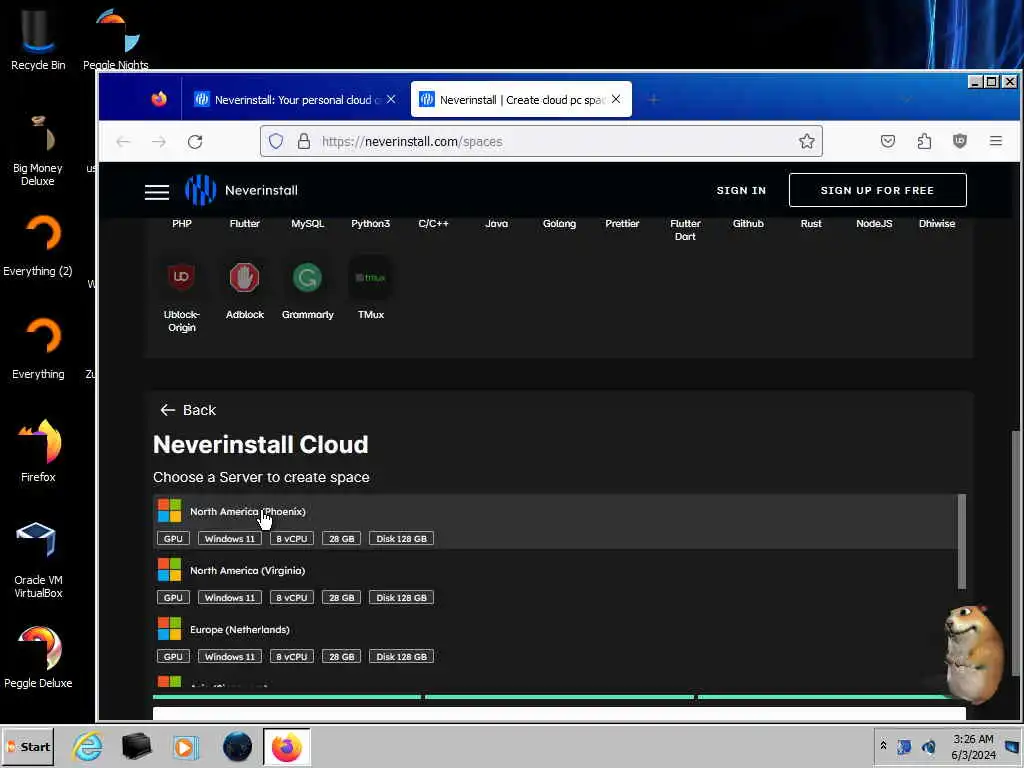Select the TMux app icon

click(370, 277)
